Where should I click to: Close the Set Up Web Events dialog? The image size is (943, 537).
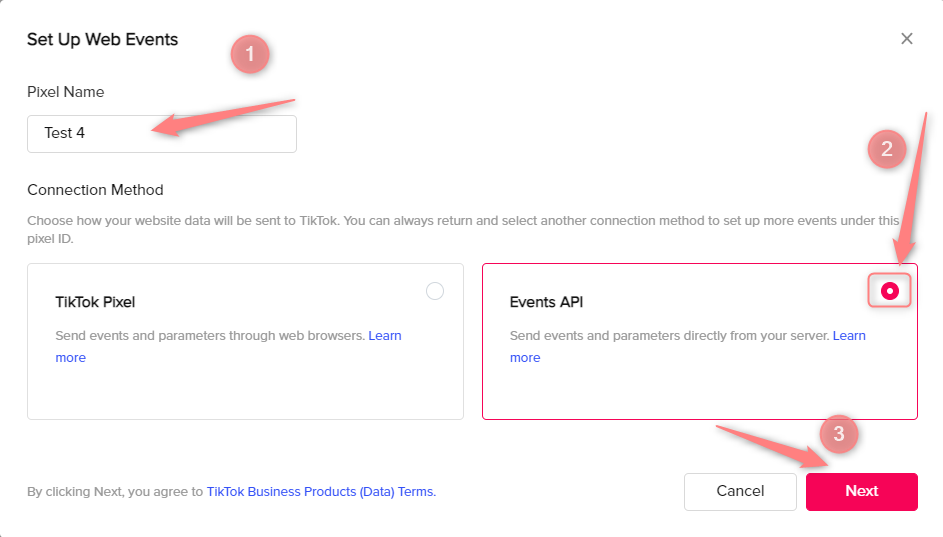(x=907, y=39)
